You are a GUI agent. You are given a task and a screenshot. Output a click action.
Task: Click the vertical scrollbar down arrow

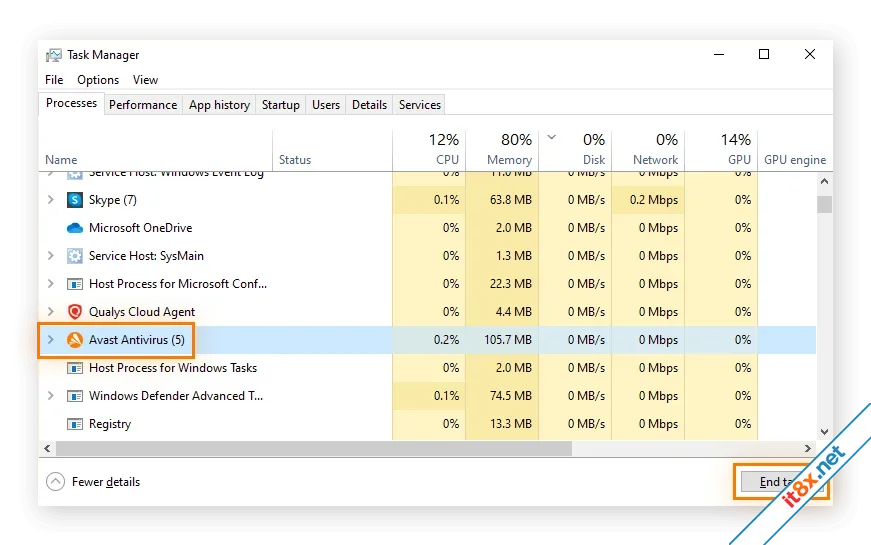[x=824, y=432]
